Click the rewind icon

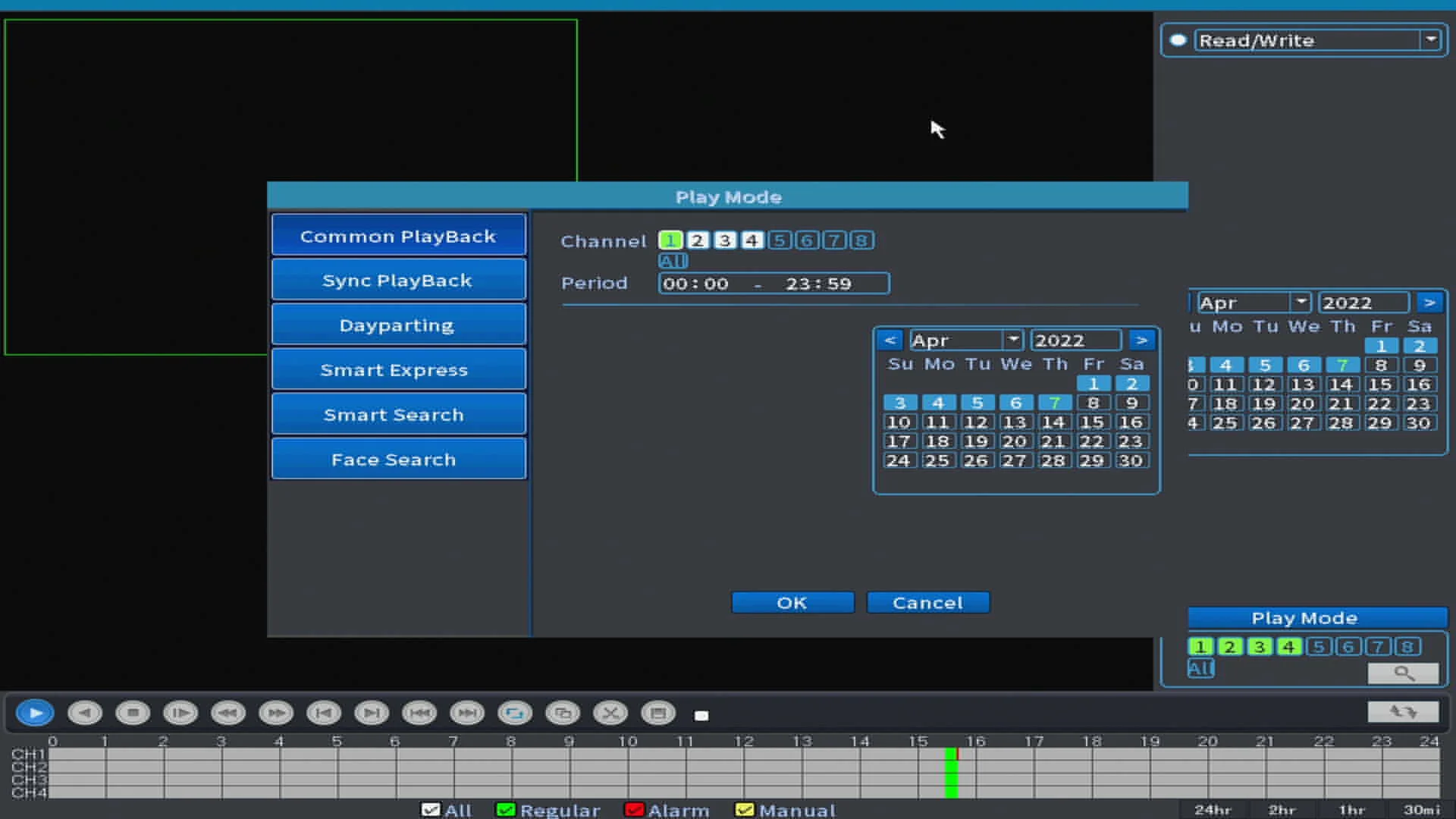point(228,713)
